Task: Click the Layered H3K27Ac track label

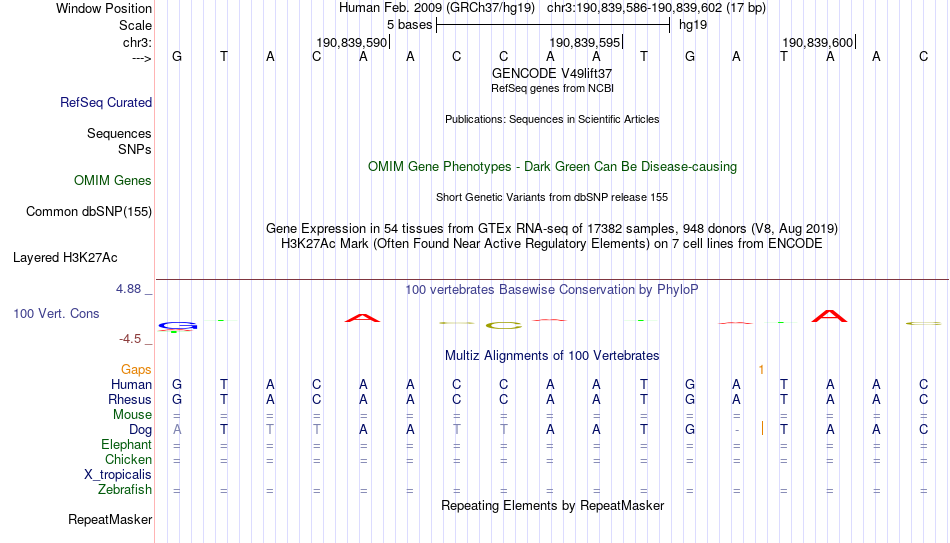Action: click(65, 258)
